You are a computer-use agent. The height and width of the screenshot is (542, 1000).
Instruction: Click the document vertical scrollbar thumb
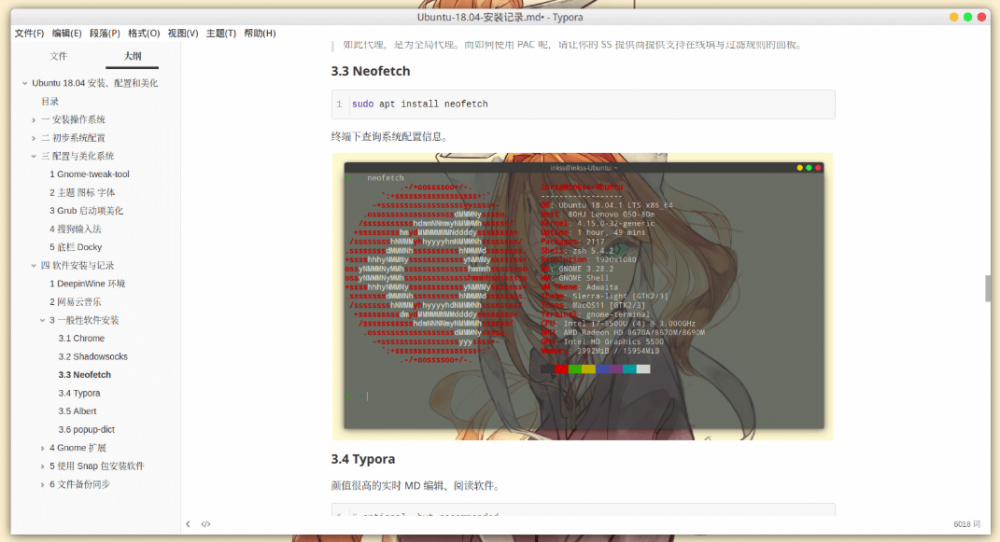pyautogui.click(x=988, y=288)
